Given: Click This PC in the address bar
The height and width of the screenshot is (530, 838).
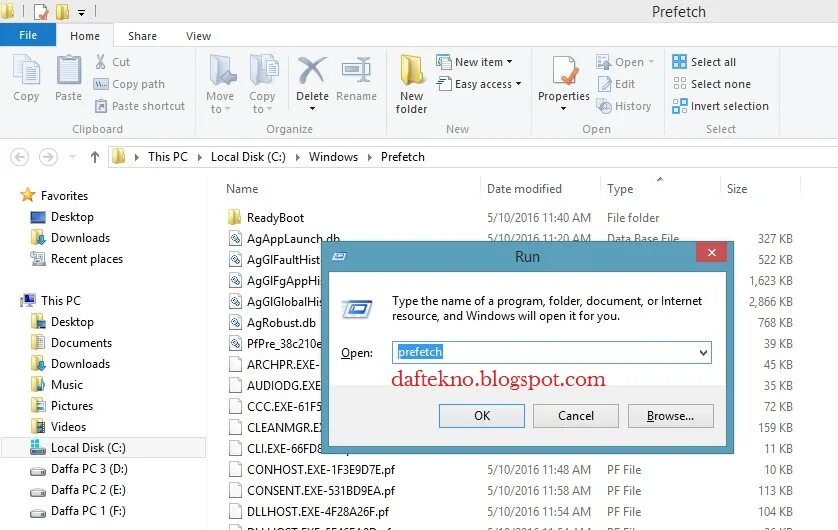Looking at the screenshot, I should 168,157.
